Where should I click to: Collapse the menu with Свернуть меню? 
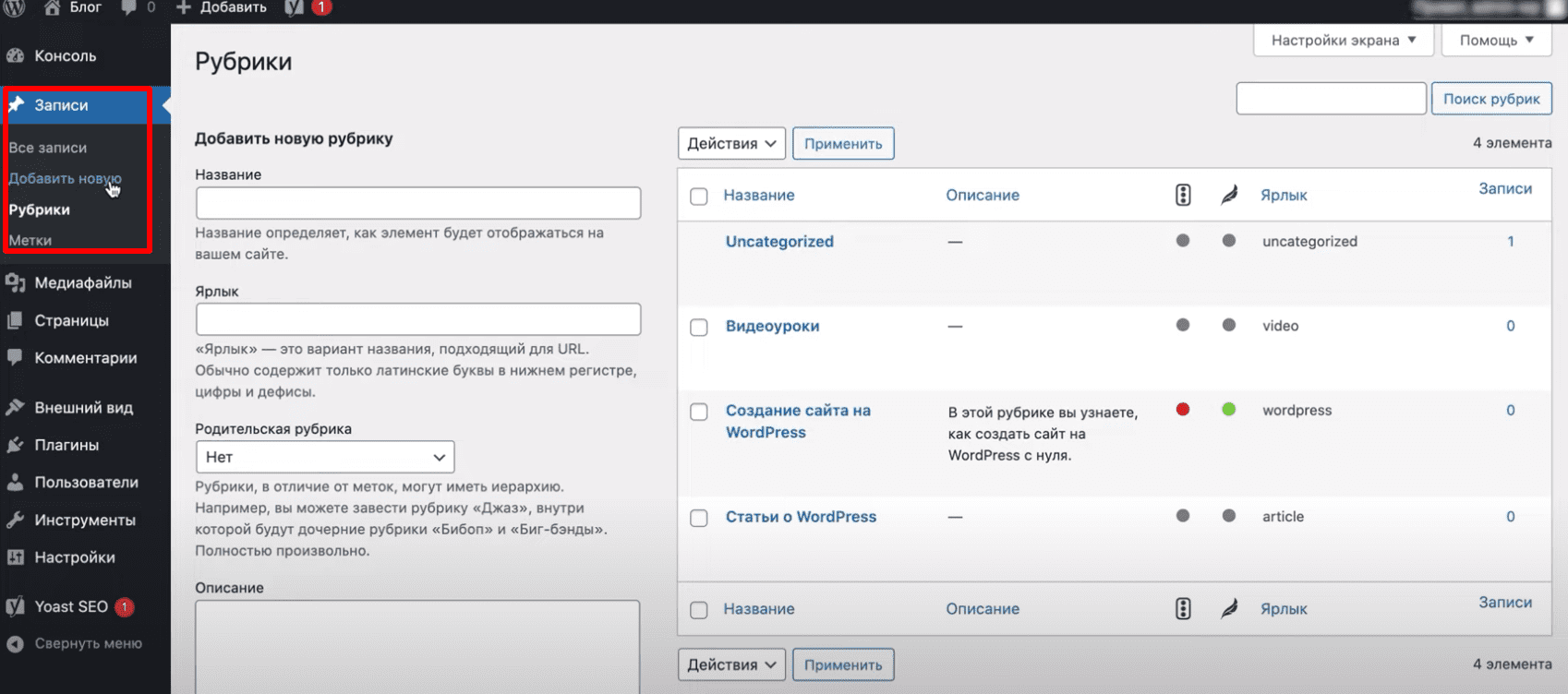88,643
